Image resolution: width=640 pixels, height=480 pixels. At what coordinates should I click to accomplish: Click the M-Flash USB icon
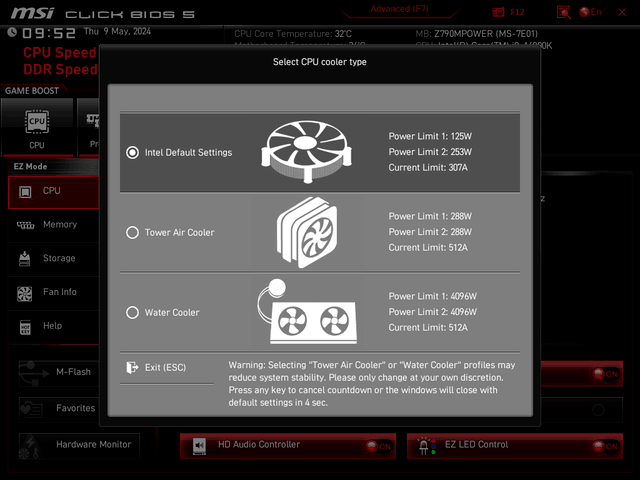(33, 373)
